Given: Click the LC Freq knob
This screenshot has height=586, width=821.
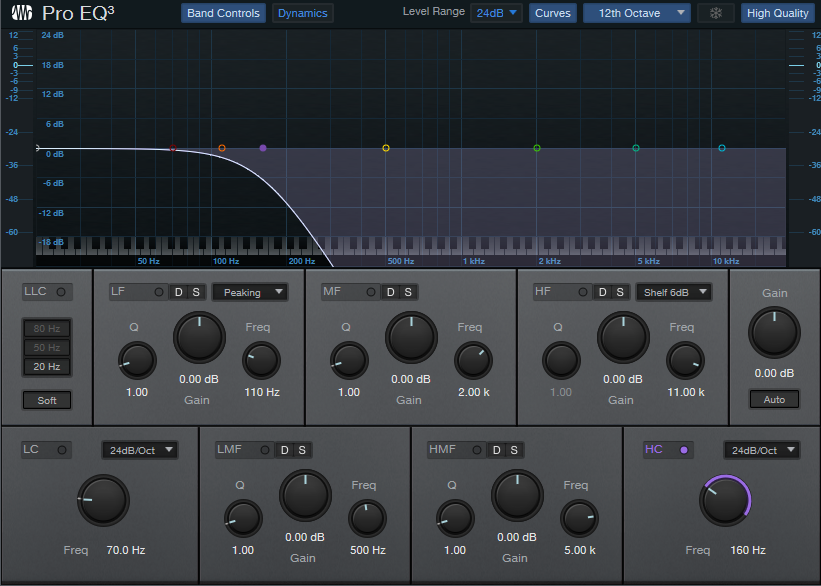Looking at the screenshot, I should [x=103, y=500].
